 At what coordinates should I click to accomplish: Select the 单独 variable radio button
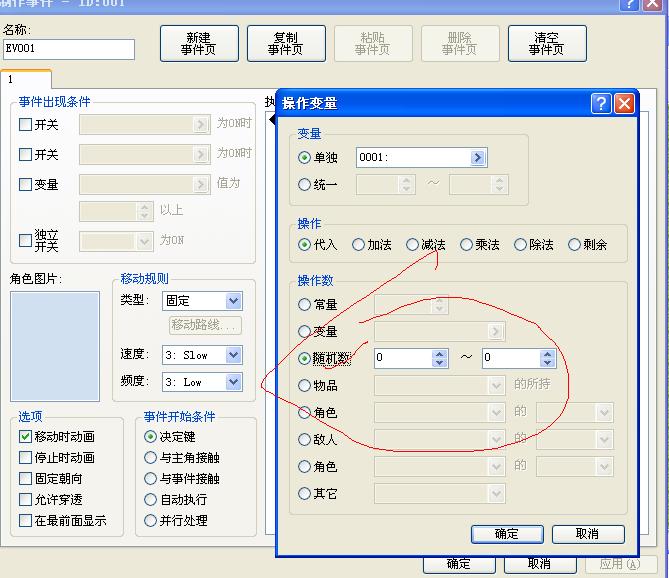[x=304, y=158]
